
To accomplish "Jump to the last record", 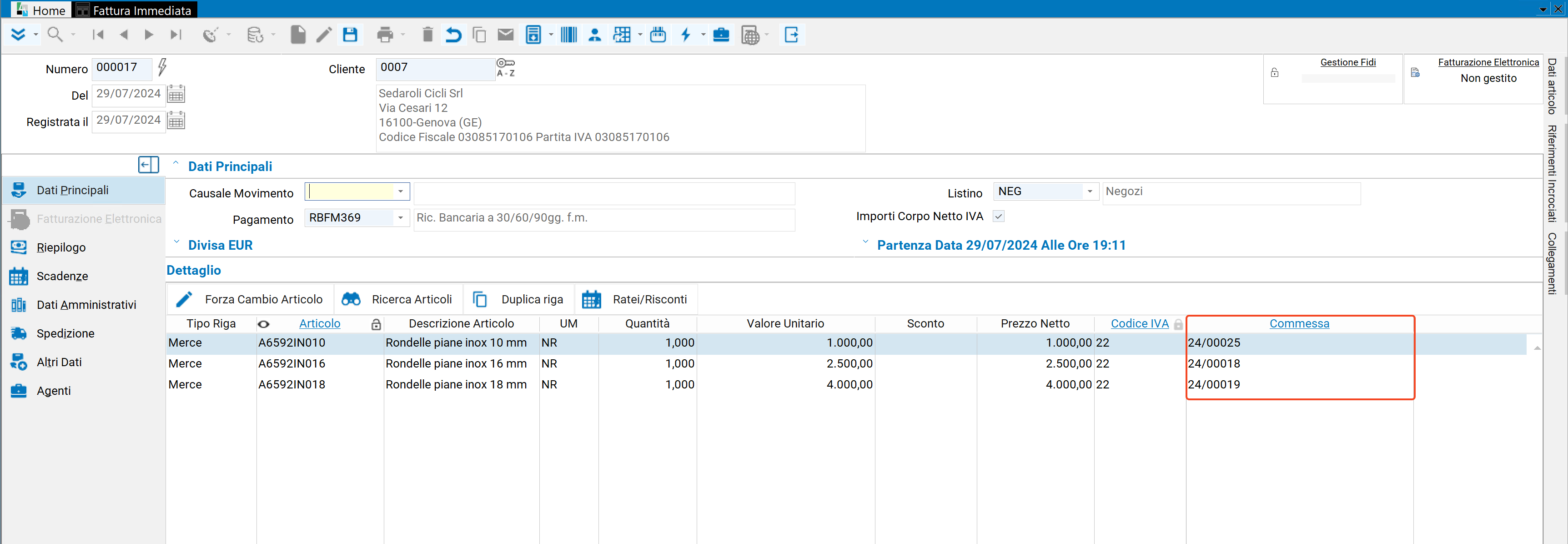I will point(176,35).
